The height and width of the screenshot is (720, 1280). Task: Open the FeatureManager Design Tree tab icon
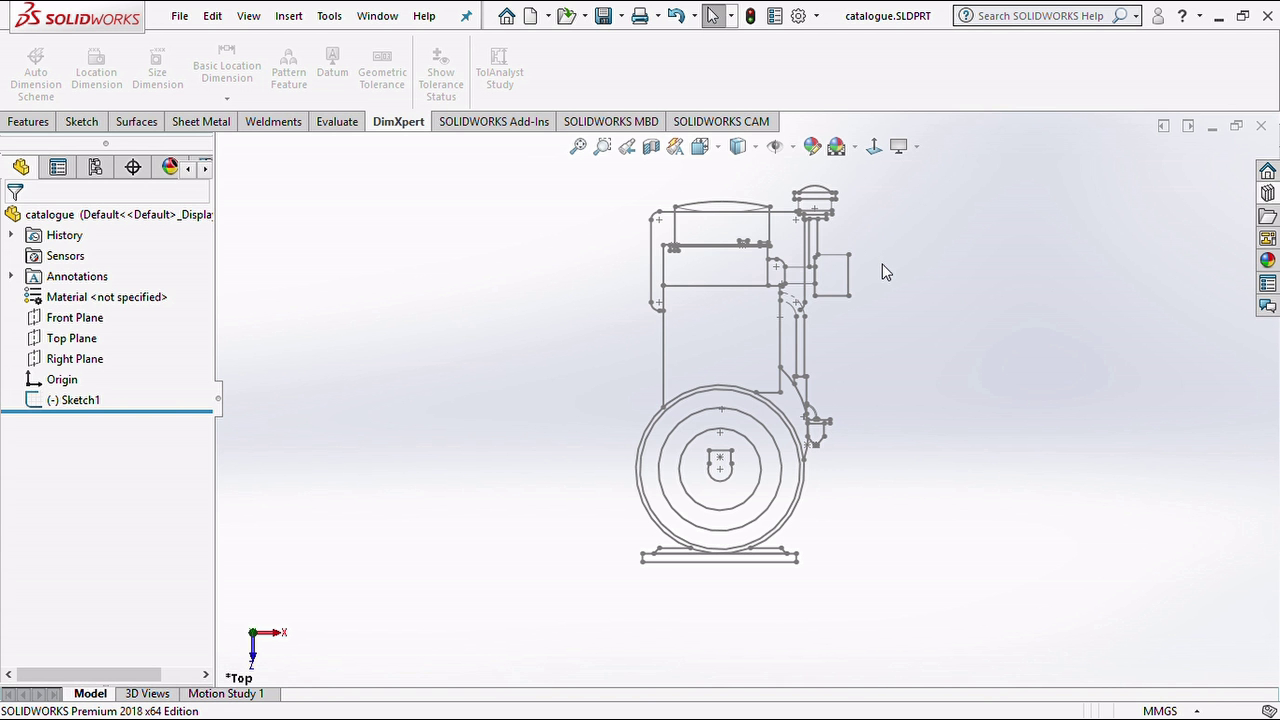(21, 167)
